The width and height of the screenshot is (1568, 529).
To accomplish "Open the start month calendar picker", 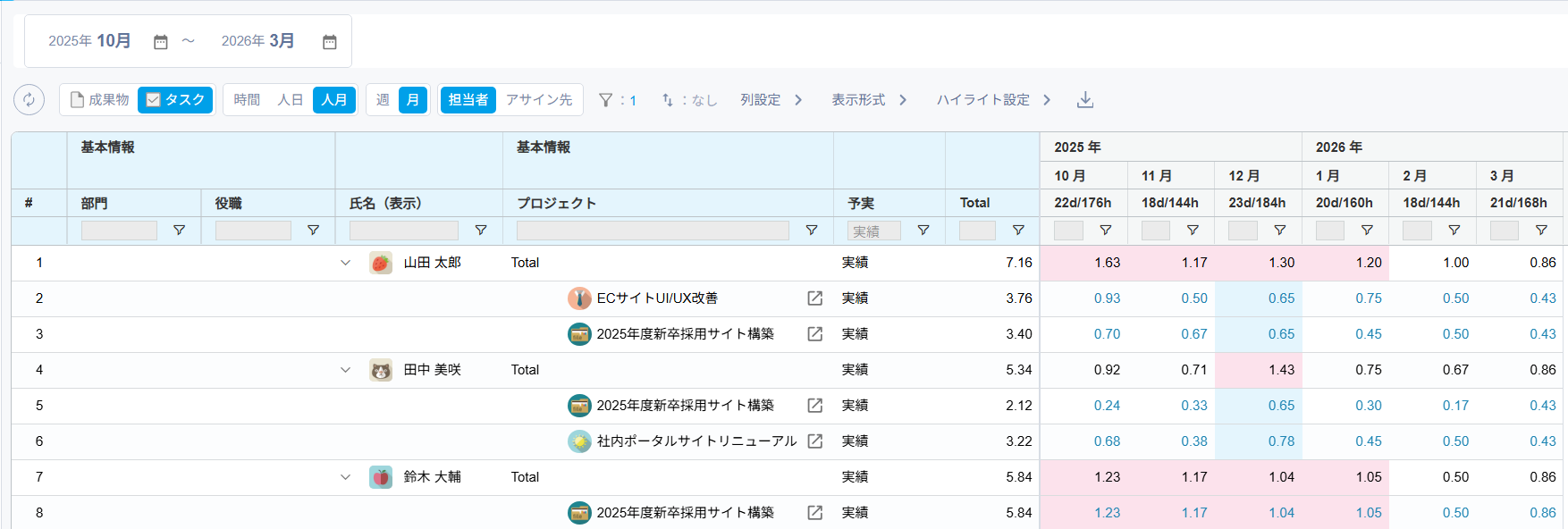I will point(161,42).
